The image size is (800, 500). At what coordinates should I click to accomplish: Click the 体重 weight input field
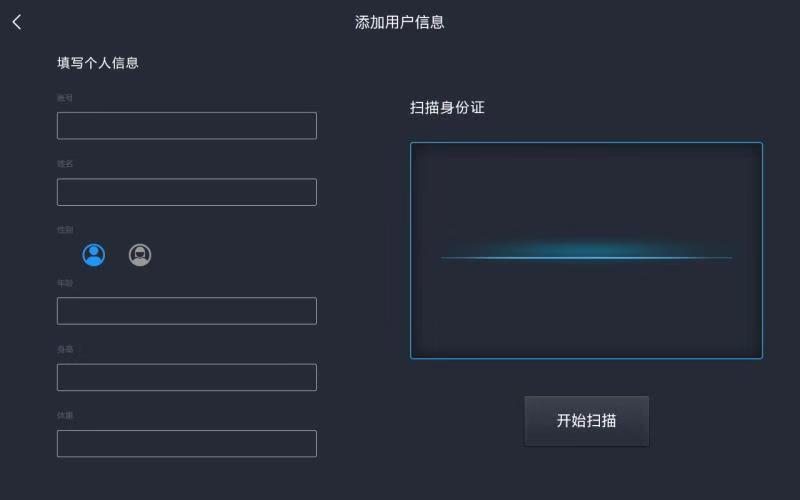coord(186,443)
